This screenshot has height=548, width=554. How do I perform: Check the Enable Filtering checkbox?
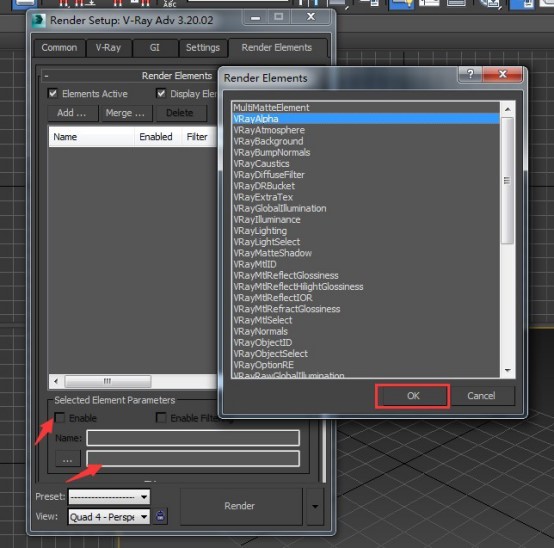coord(161,418)
